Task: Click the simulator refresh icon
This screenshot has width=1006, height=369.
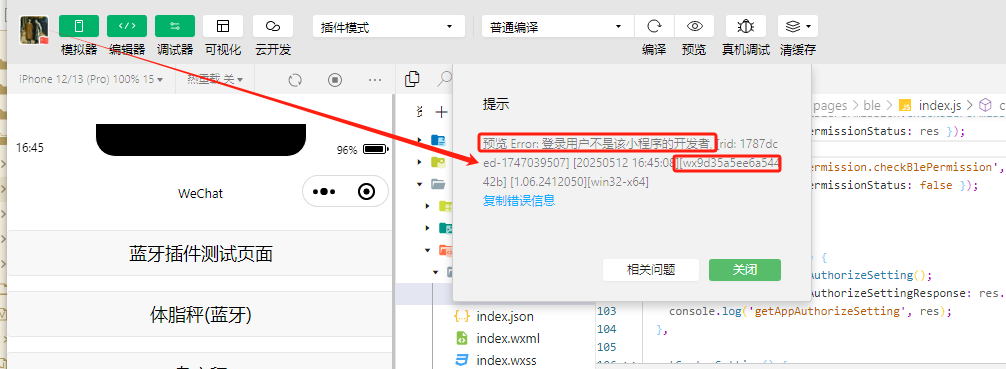Action: pos(295,80)
